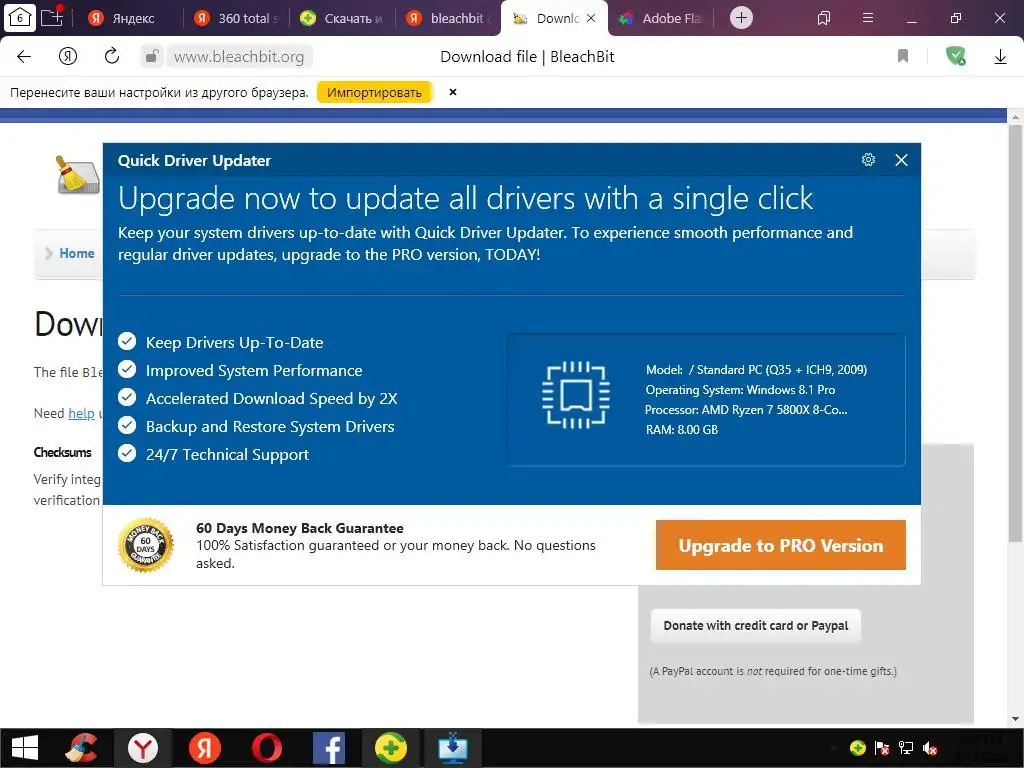Viewport: 1024px width, 768px height.
Task: Switch to the bleachbit search tab
Action: point(448,18)
